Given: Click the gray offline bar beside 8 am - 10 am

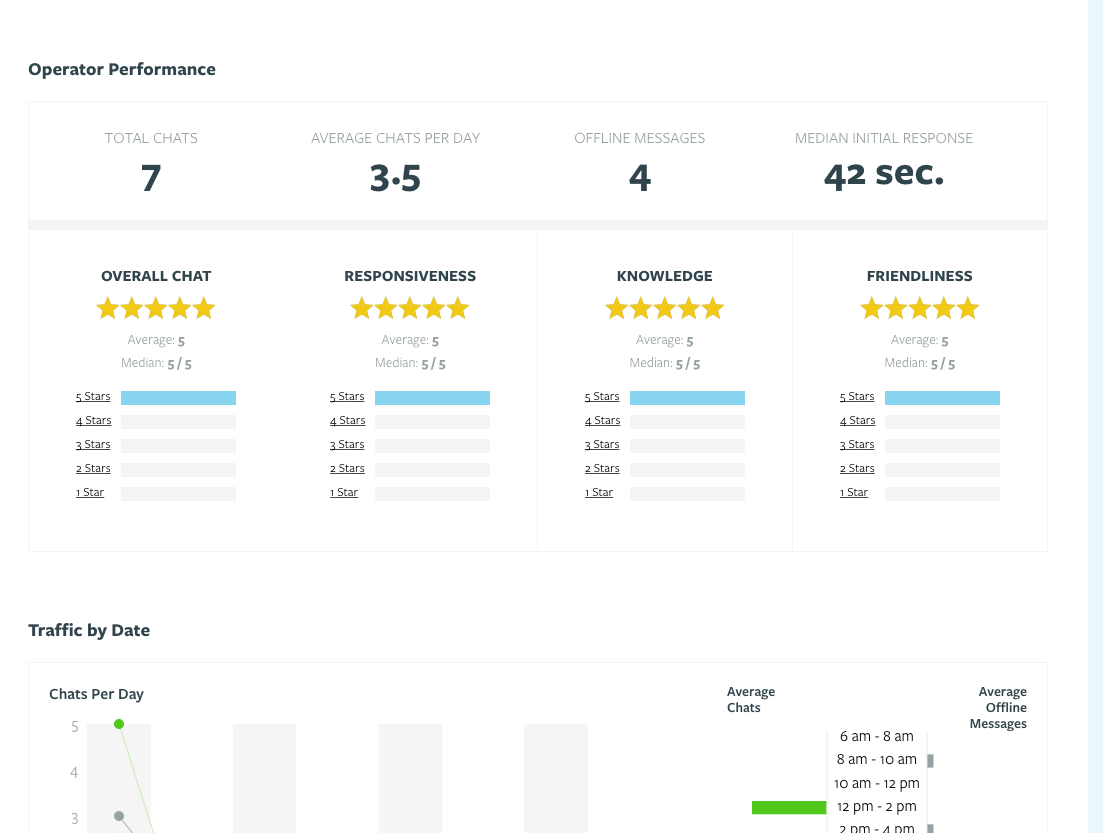Looking at the screenshot, I should pyautogui.click(x=931, y=761).
